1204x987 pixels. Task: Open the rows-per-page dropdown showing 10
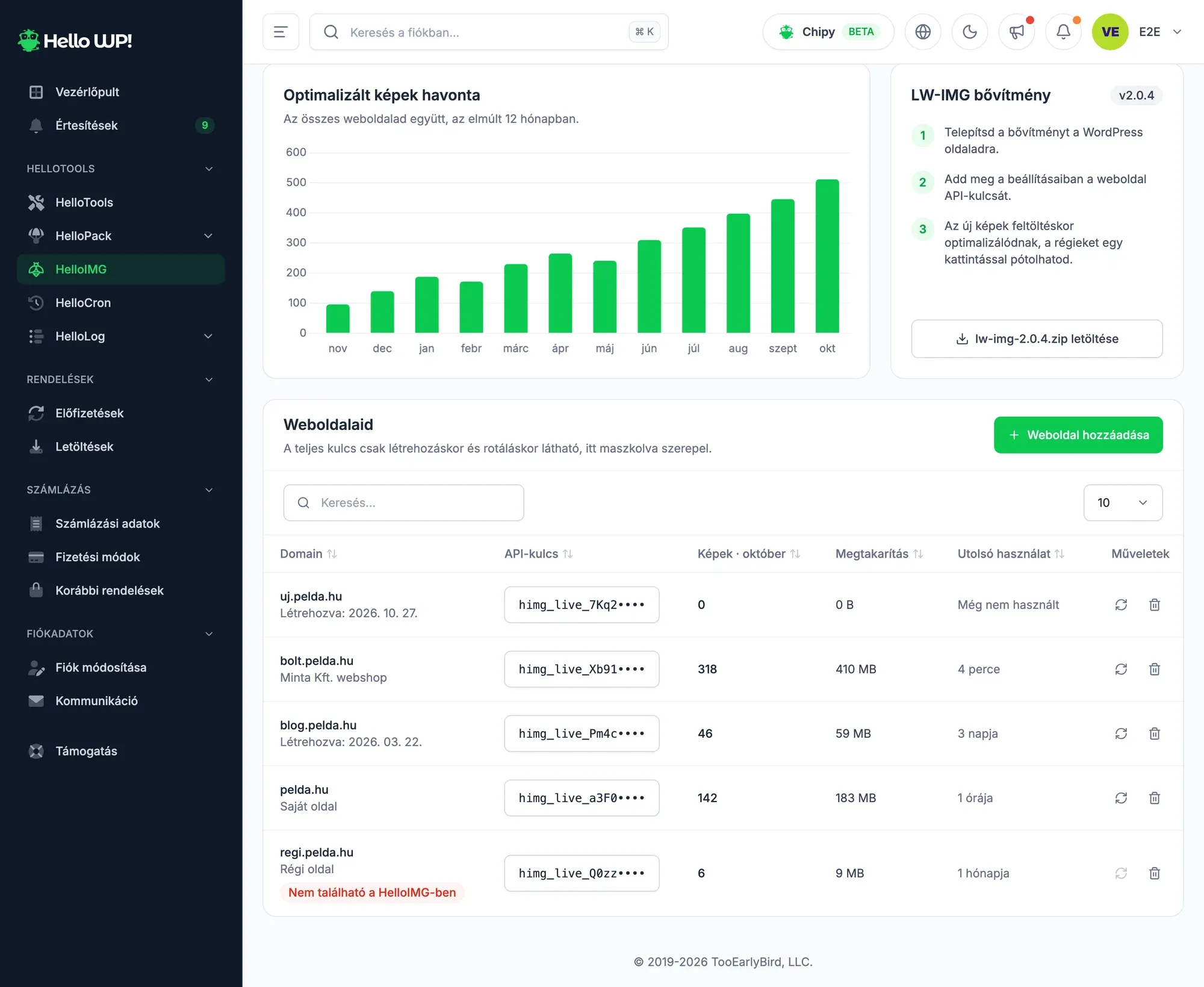tap(1123, 503)
